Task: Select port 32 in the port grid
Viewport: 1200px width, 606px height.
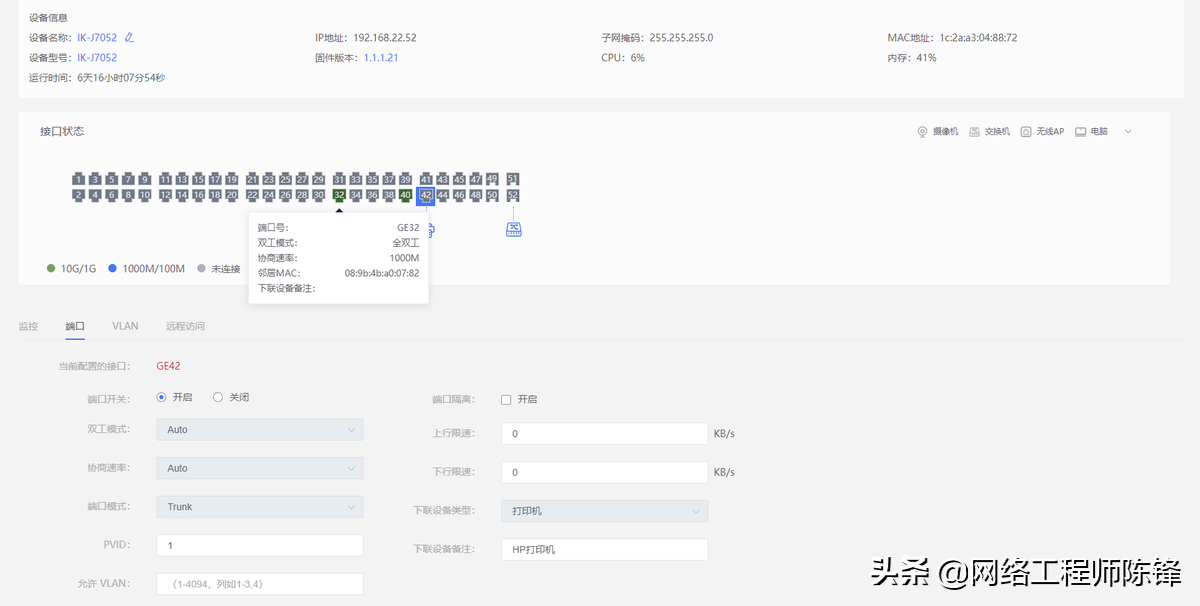Action: (339, 195)
